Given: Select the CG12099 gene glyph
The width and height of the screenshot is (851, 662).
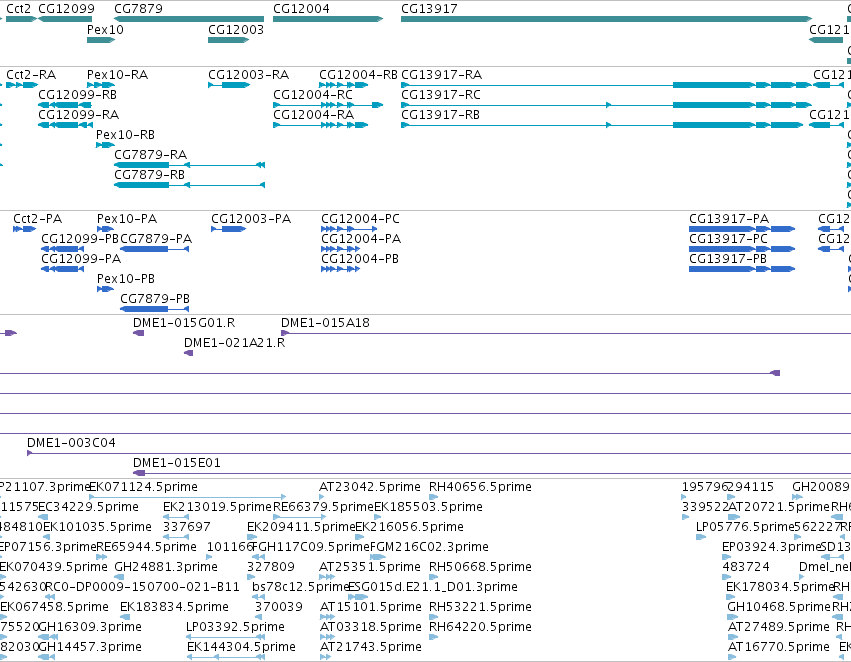Looking at the screenshot, I should point(65,19).
